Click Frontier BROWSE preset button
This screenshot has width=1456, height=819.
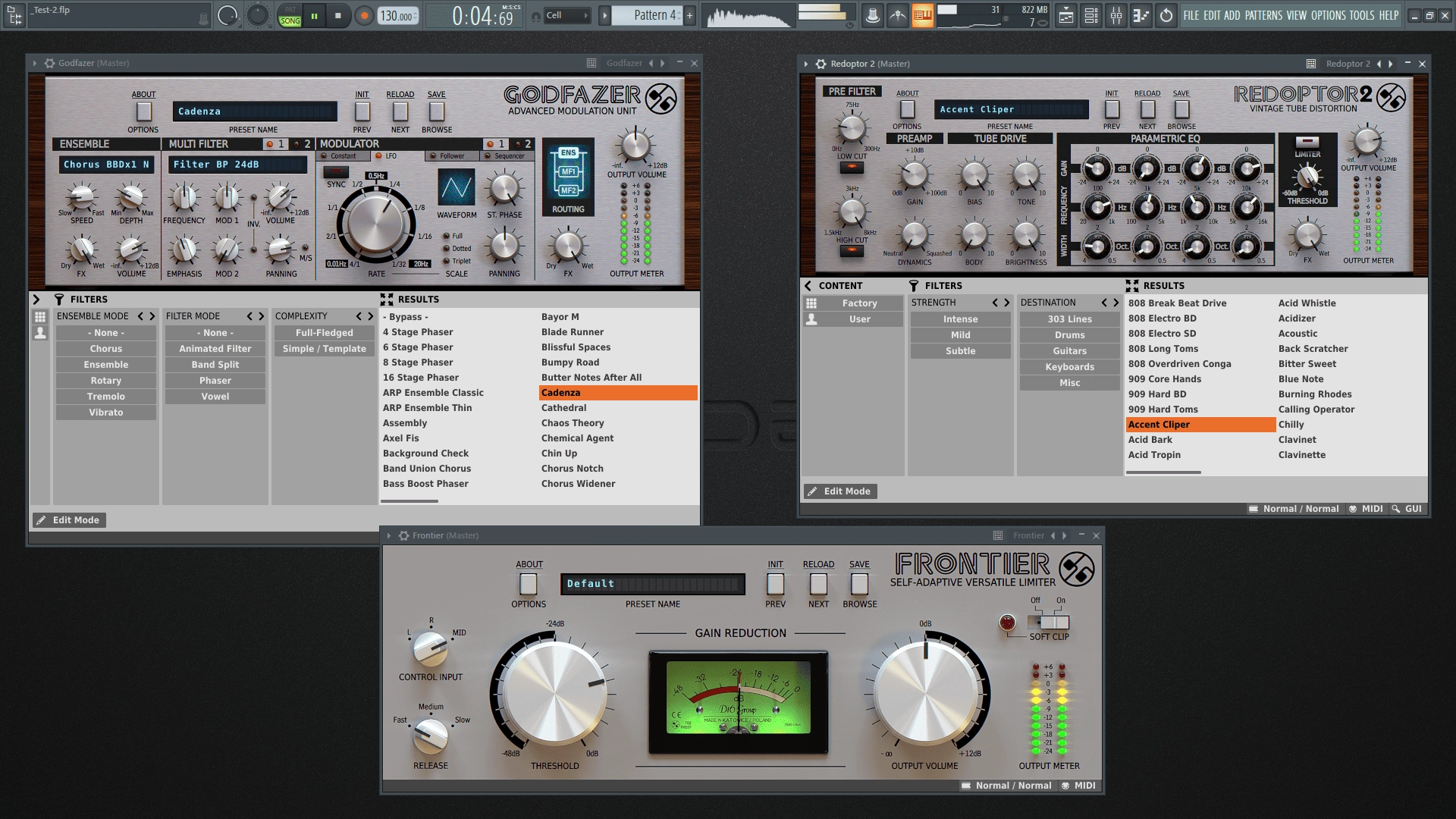tap(859, 584)
